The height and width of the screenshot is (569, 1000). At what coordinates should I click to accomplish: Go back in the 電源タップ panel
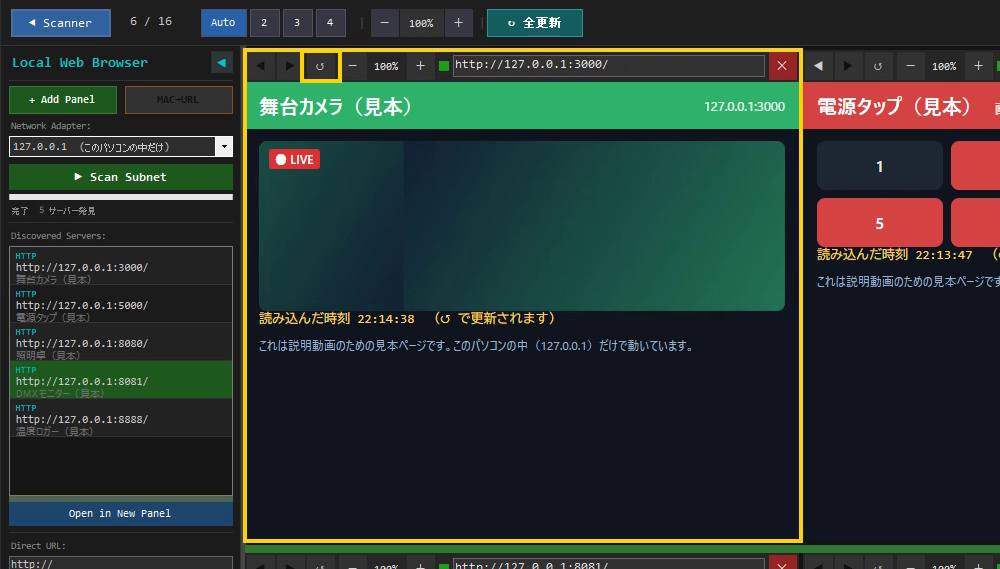(819, 66)
